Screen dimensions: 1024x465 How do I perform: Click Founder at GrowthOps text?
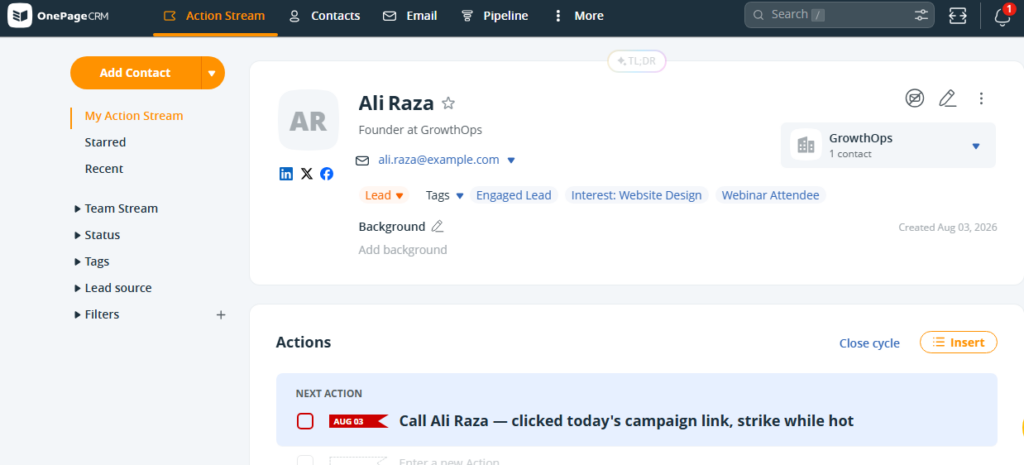(x=420, y=130)
